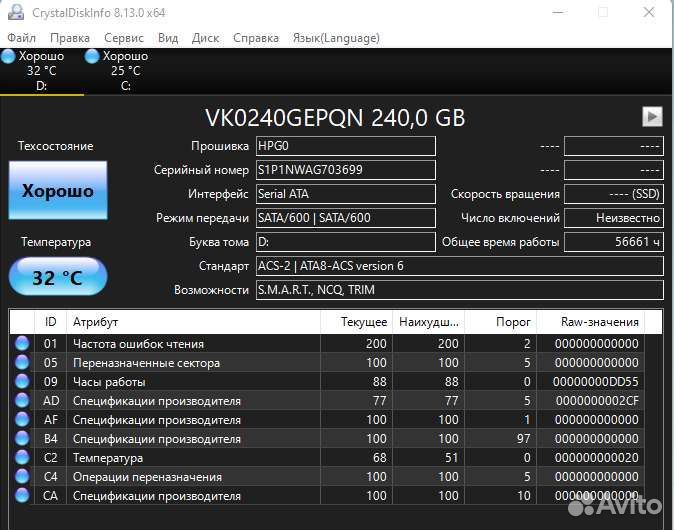Click threshold value 97 in row B4
This screenshot has height=530, width=674.
[523, 439]
